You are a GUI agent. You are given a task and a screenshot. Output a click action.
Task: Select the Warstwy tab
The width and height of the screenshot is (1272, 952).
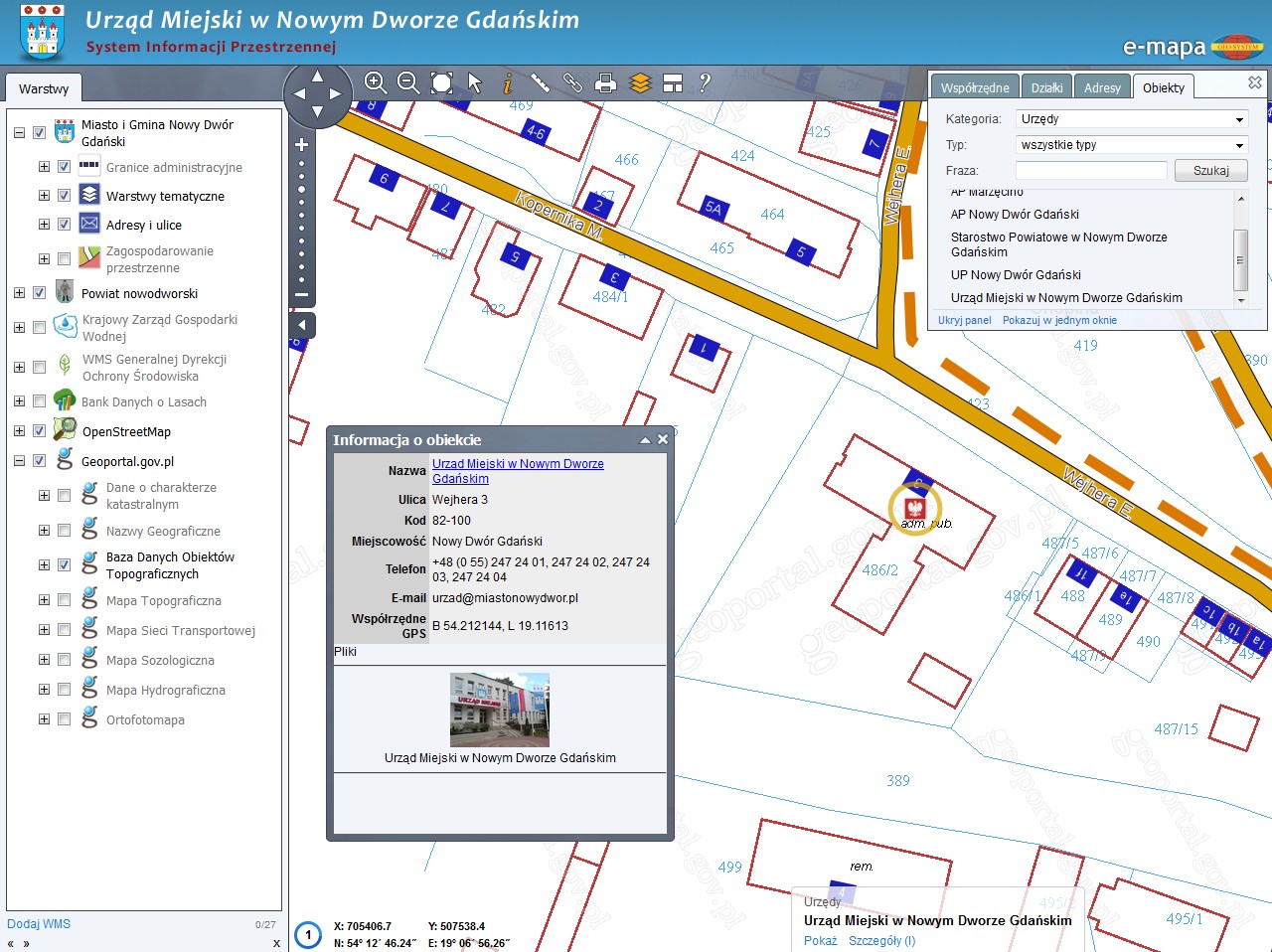(44, 88)
